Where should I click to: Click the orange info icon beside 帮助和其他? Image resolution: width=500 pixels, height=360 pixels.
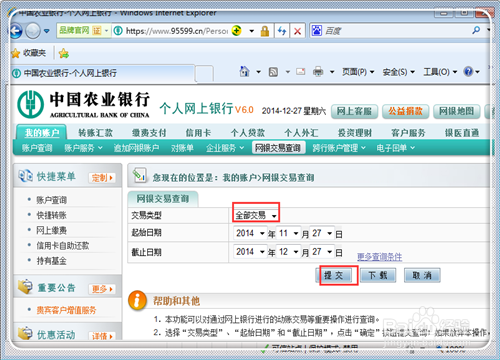tap(138, 300)
